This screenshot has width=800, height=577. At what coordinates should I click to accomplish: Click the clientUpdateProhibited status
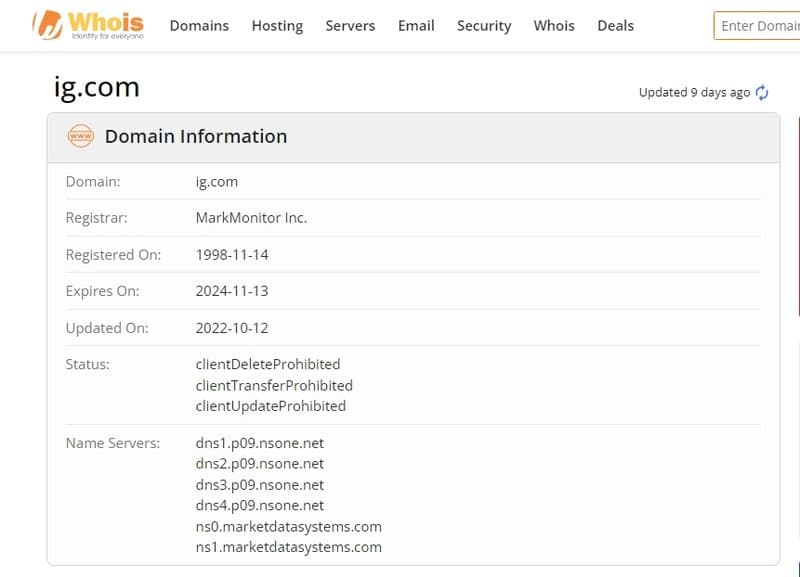pyautogui.click(x=271, y=406)
